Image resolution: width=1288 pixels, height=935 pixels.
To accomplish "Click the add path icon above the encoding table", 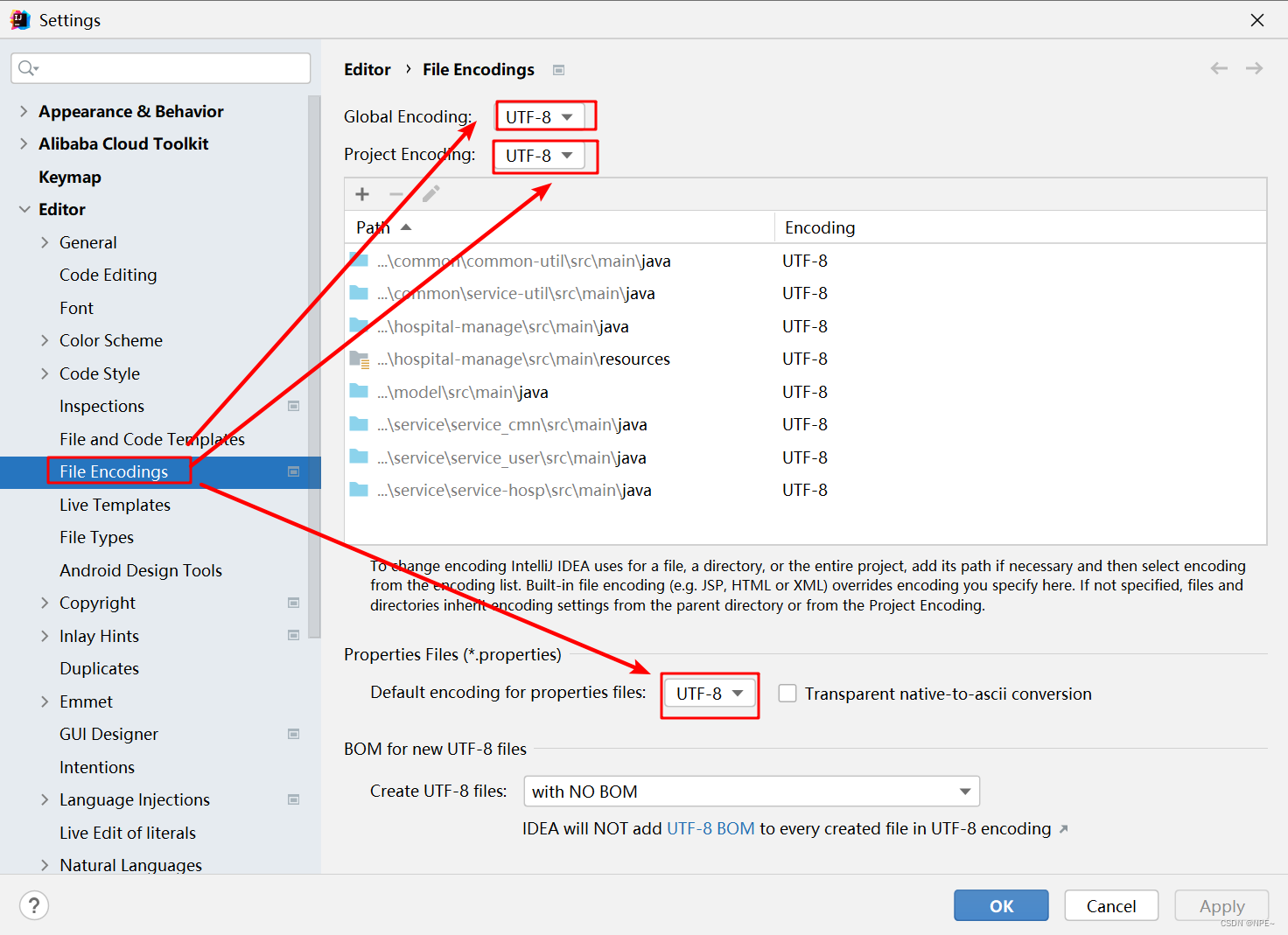I will point(362,193).
